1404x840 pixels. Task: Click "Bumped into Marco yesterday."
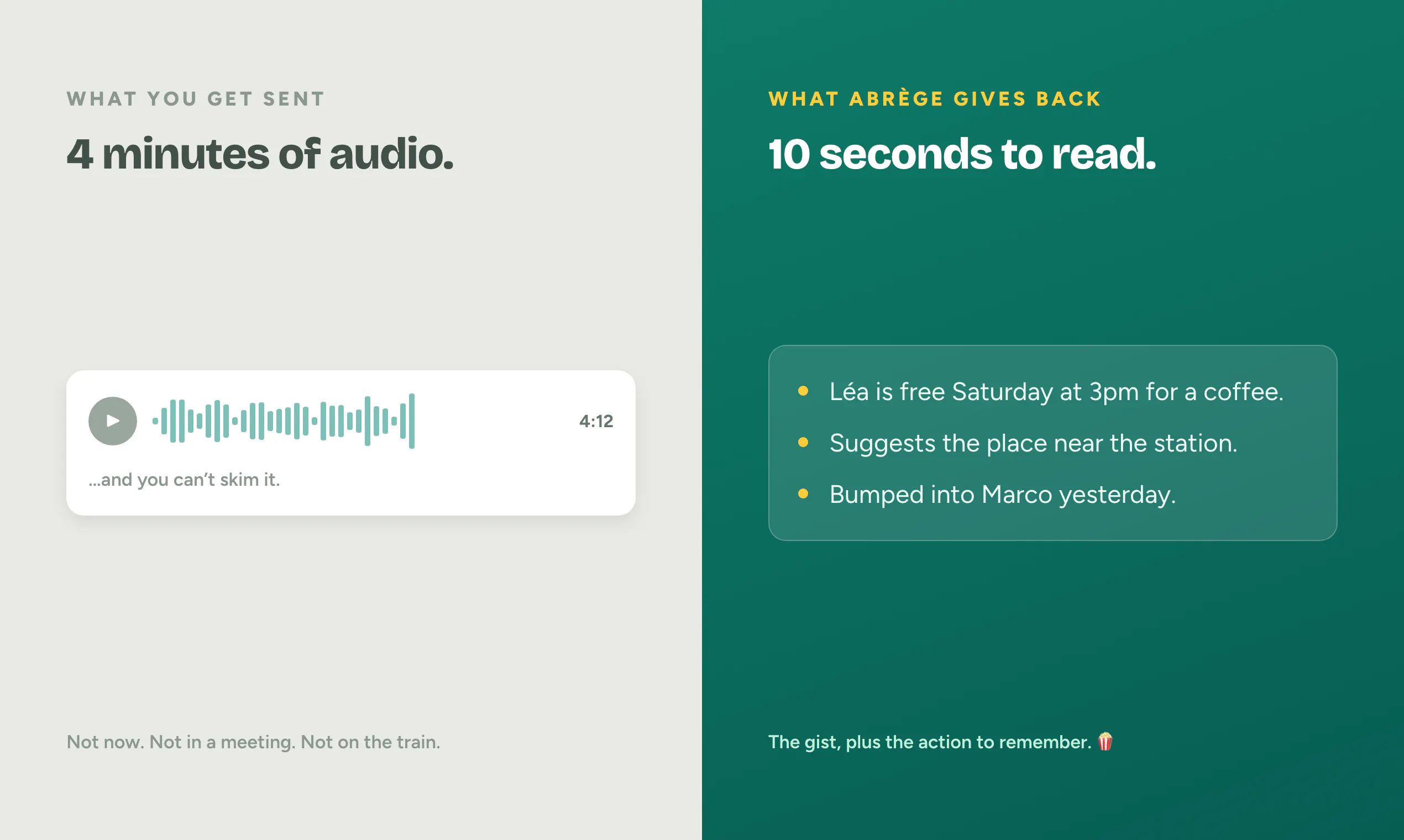coord(1003,495)
